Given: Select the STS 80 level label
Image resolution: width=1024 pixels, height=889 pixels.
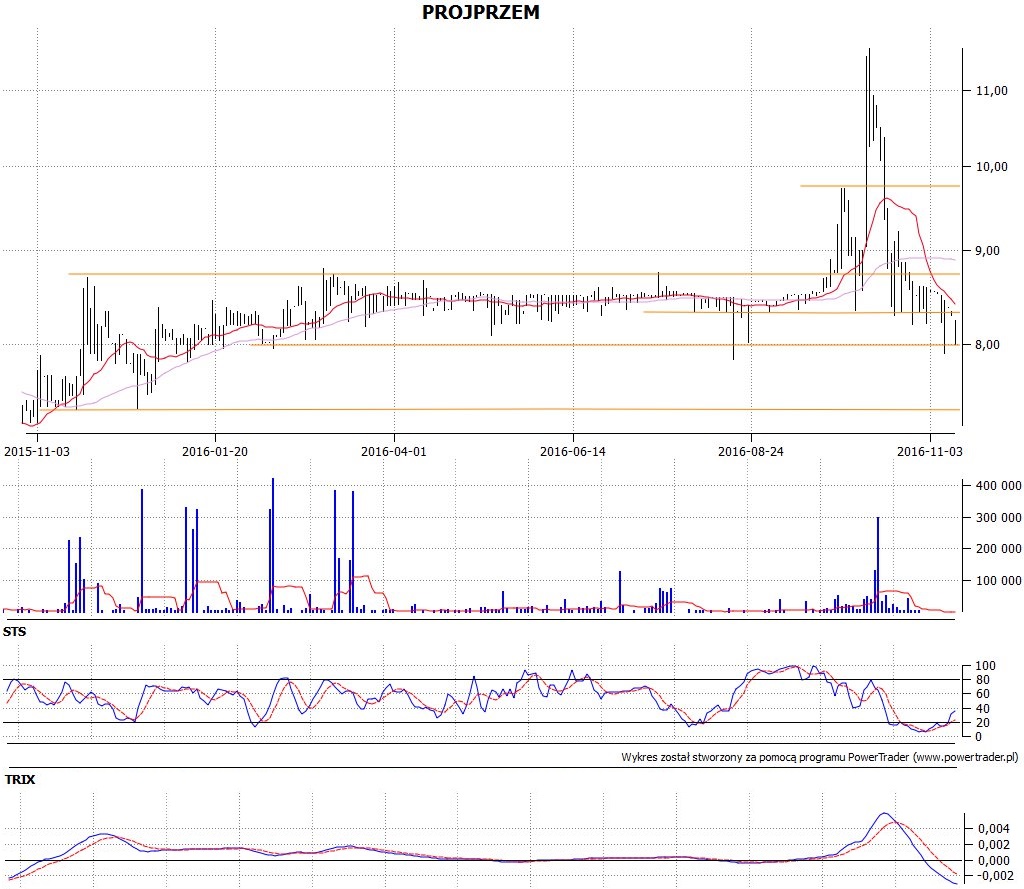Looking at the screenshot, I should 982,680.
